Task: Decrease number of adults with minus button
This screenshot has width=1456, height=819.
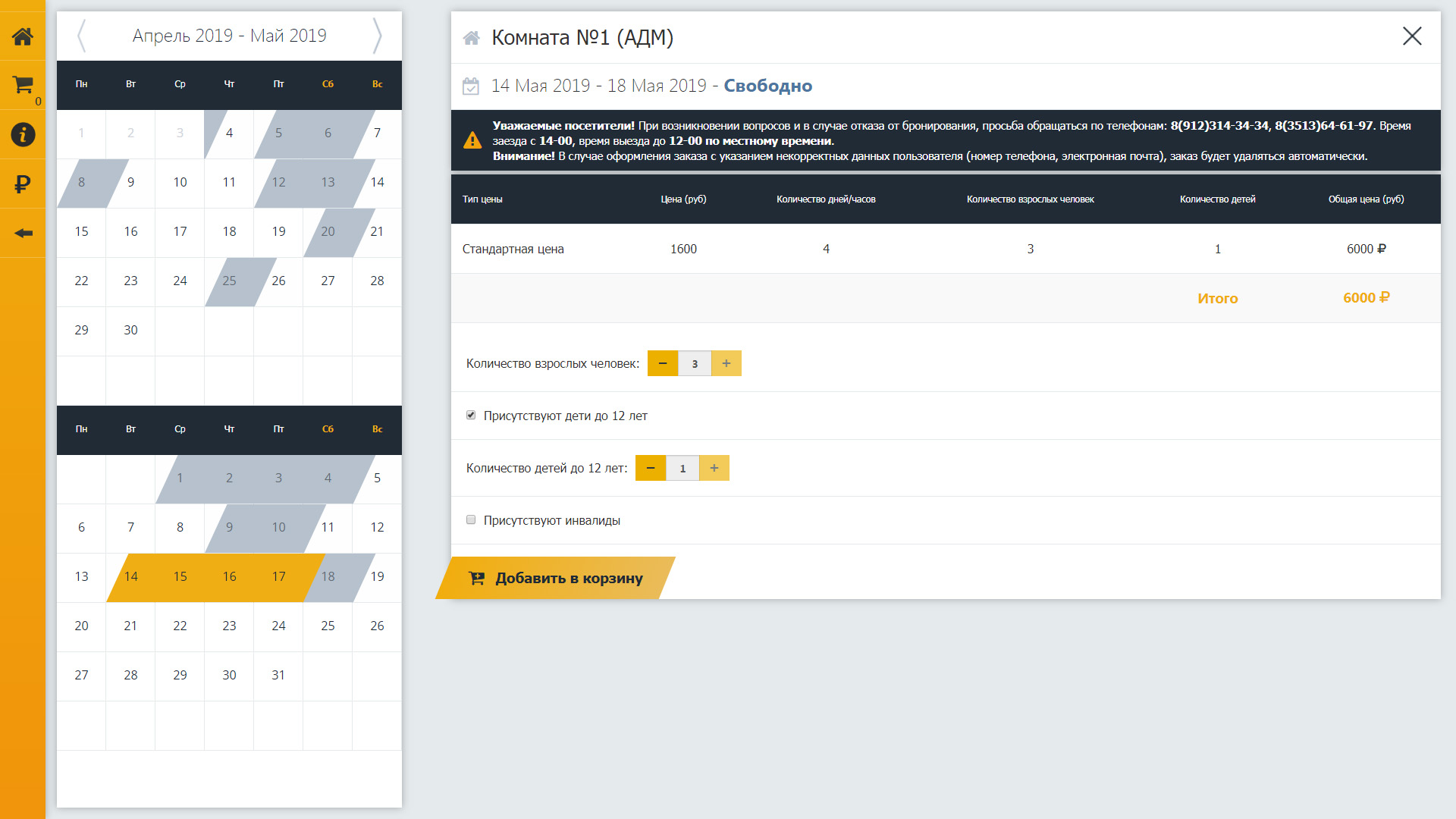Action: (x=663, y=363)
